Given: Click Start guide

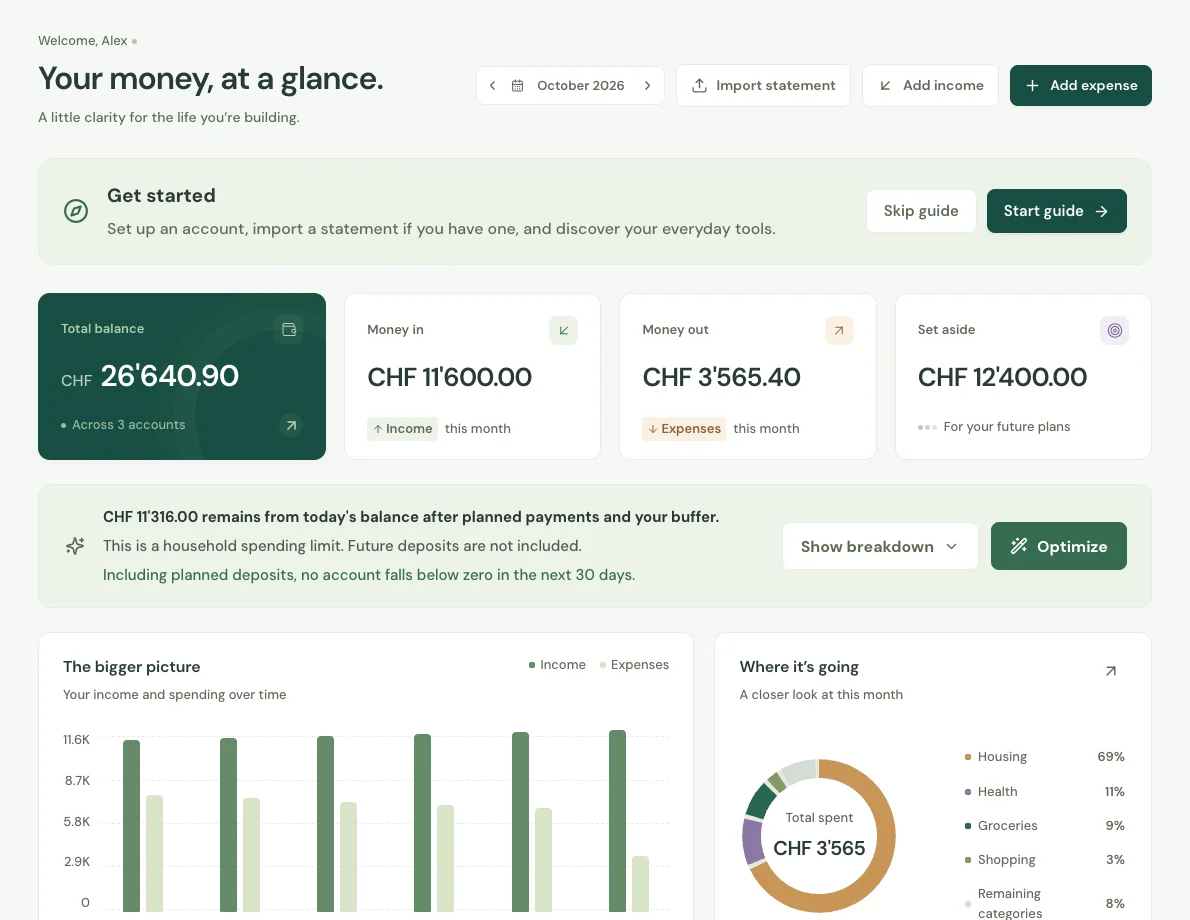Looking at the screenshot, I should coord(1056,211).
